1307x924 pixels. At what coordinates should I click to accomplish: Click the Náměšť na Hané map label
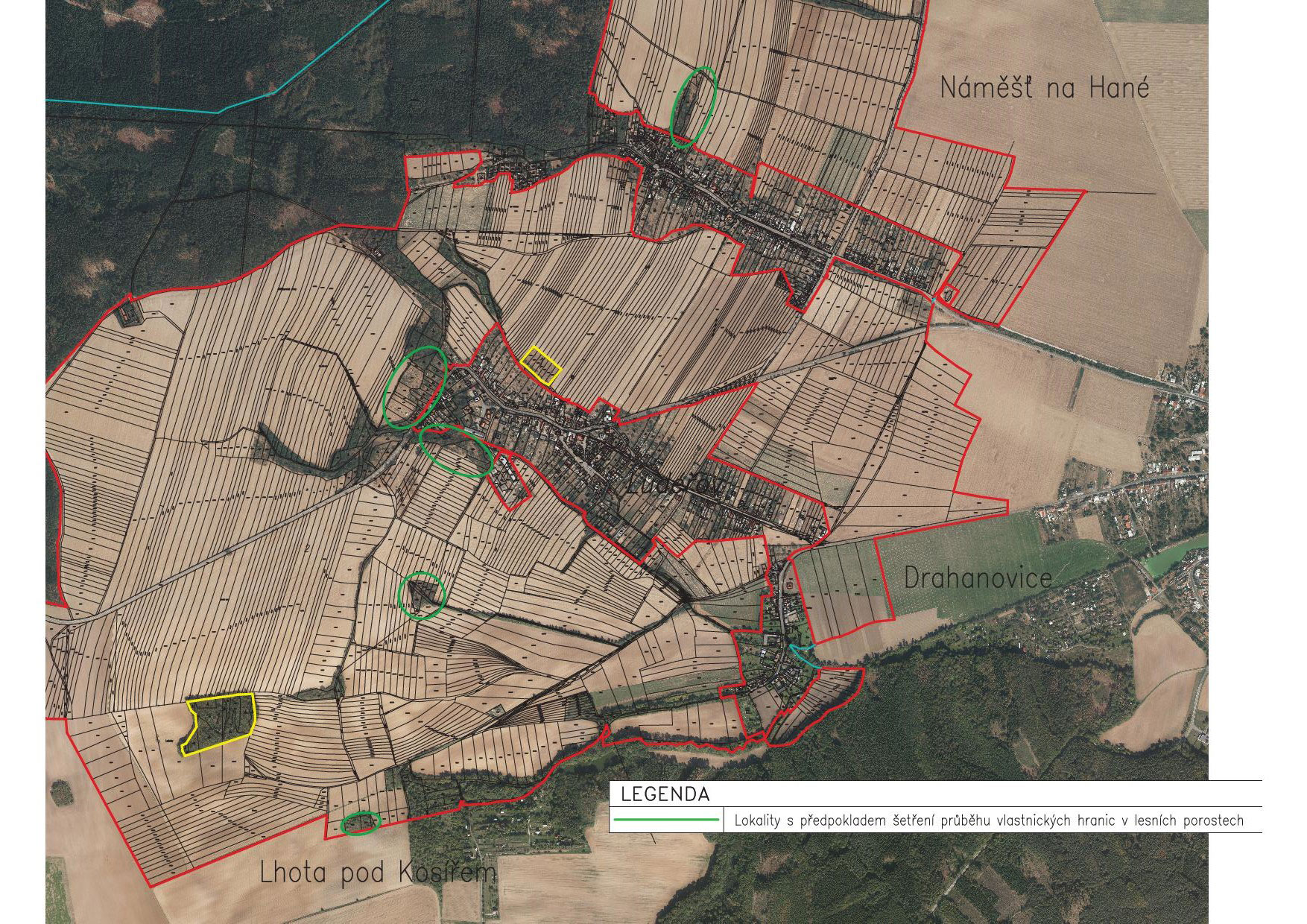[1044, 88]
